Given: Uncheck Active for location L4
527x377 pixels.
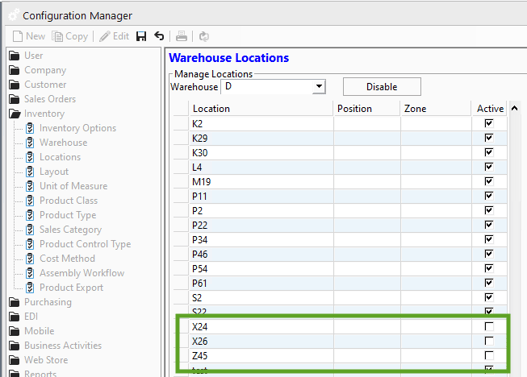Looking at the screenshot, I should click(x=489, y=167).
